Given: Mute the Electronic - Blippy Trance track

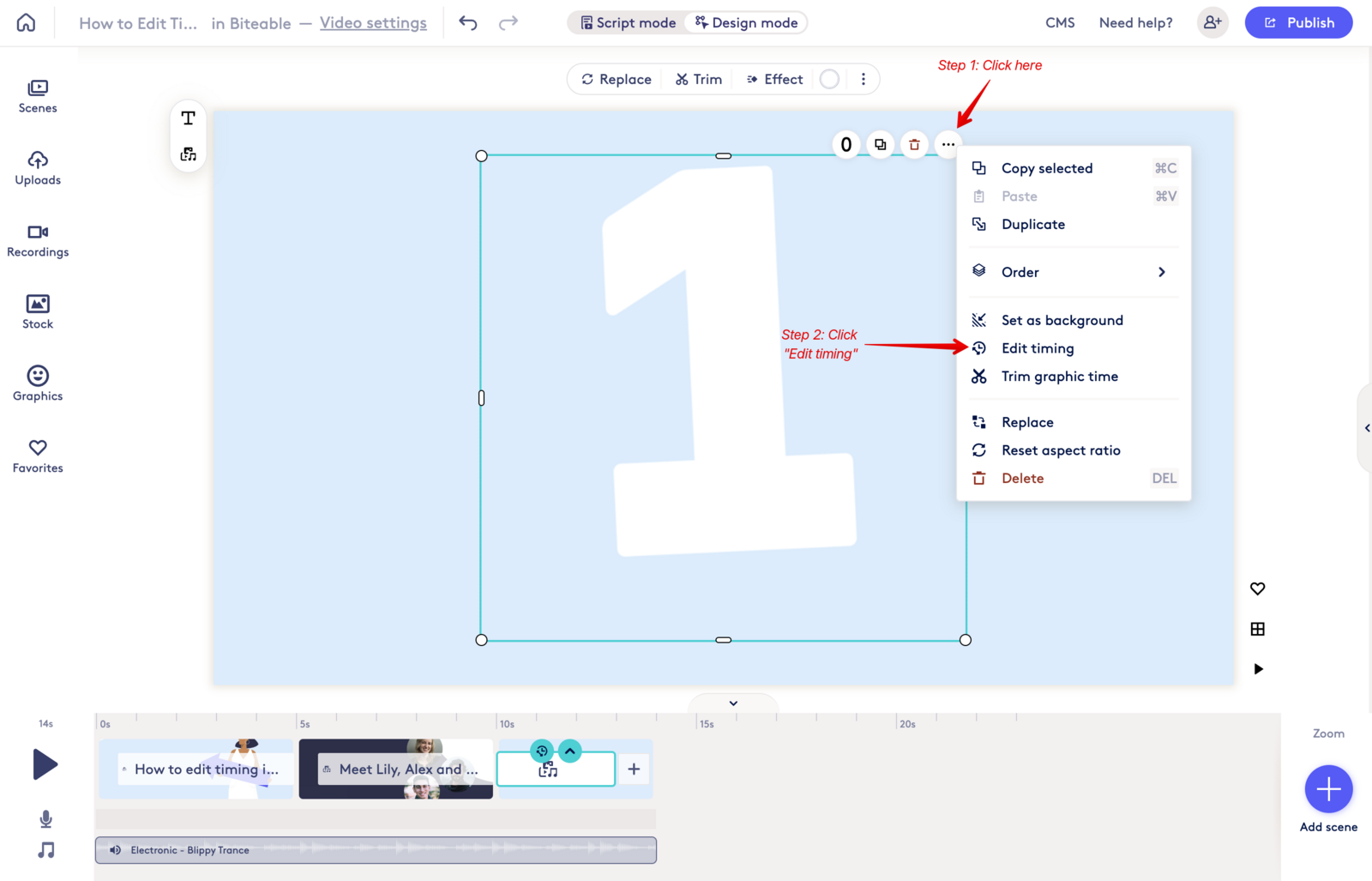Looking at the screenshot, I should coord(115,850).
